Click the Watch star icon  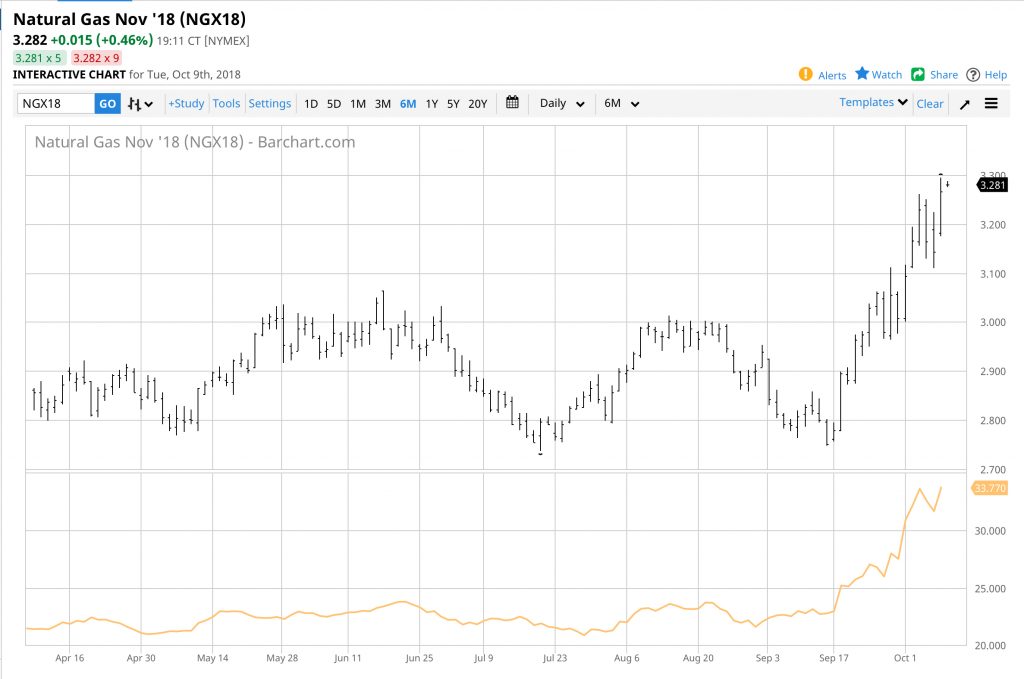click(x=862, y=74)
